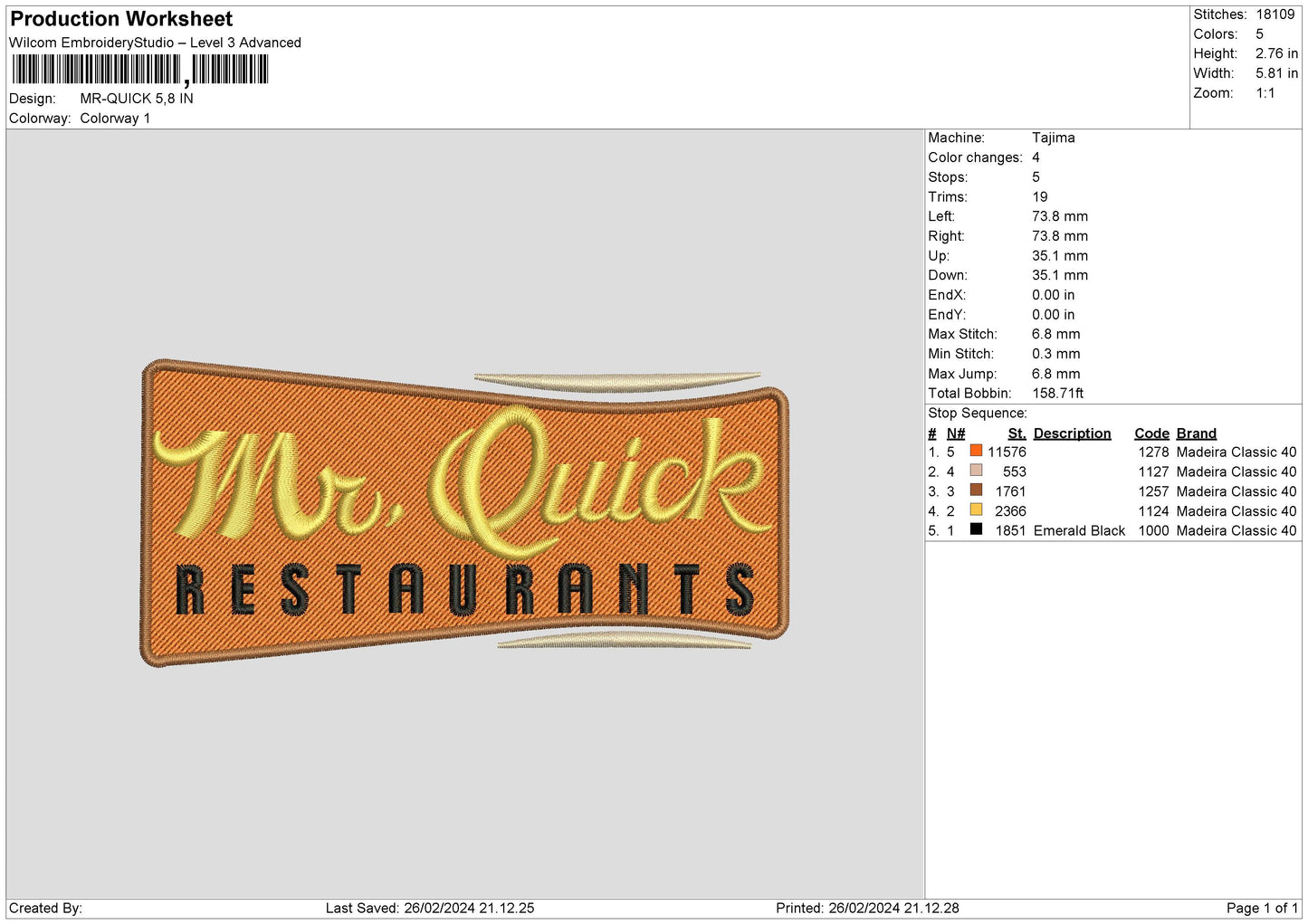Click the thread code 1278
The image size is (1308, 924).
[1153, 452]
